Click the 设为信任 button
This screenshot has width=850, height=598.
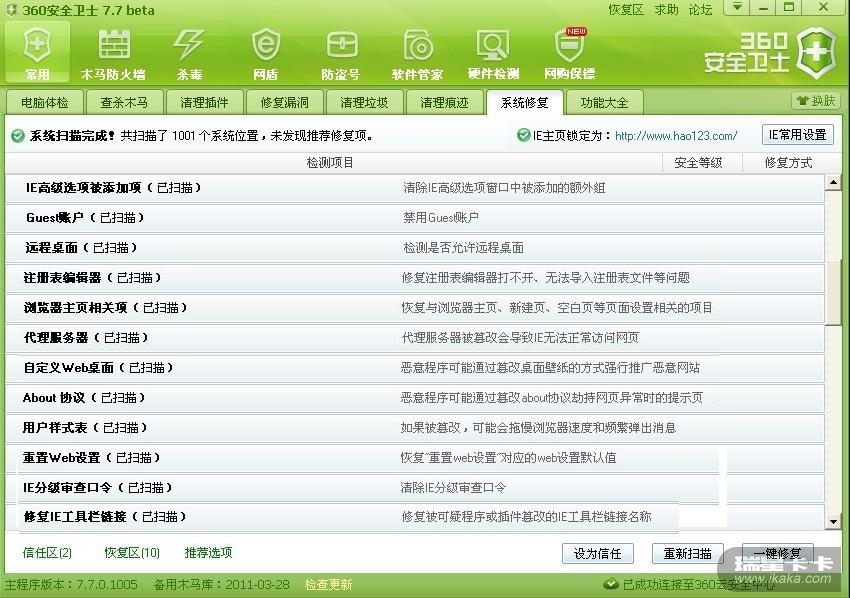pos(597,554)
